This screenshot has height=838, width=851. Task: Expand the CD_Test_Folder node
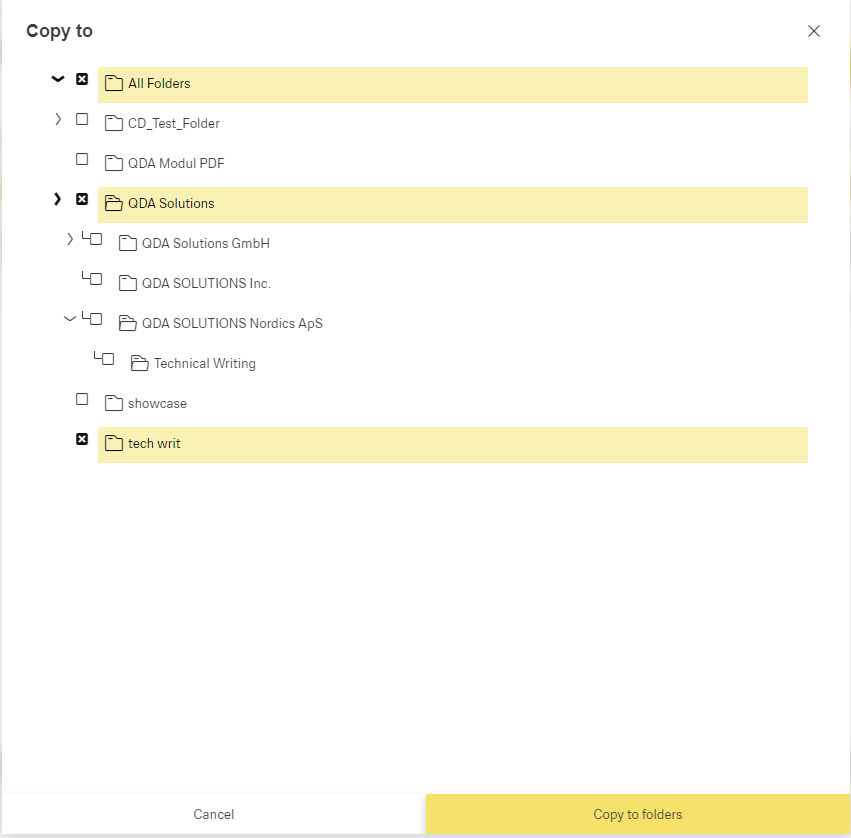[58, 119]
